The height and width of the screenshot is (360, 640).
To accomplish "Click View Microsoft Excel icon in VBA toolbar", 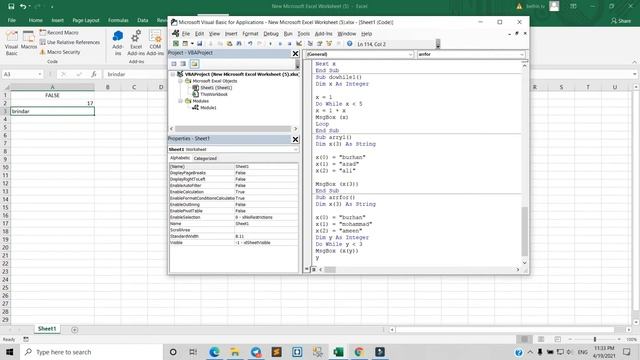I will pyautogui.click(x=176, y=44).
